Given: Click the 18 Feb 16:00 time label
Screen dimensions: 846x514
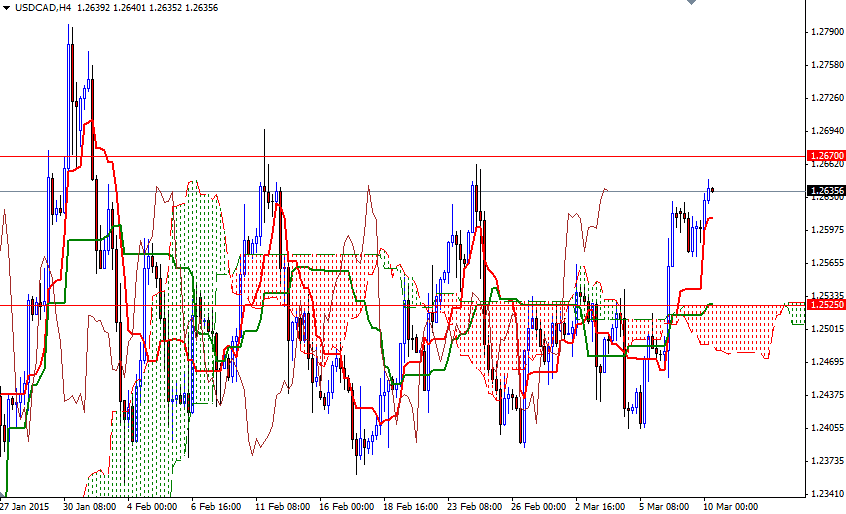Looking at the screenshot, I should tap(411, 507).
